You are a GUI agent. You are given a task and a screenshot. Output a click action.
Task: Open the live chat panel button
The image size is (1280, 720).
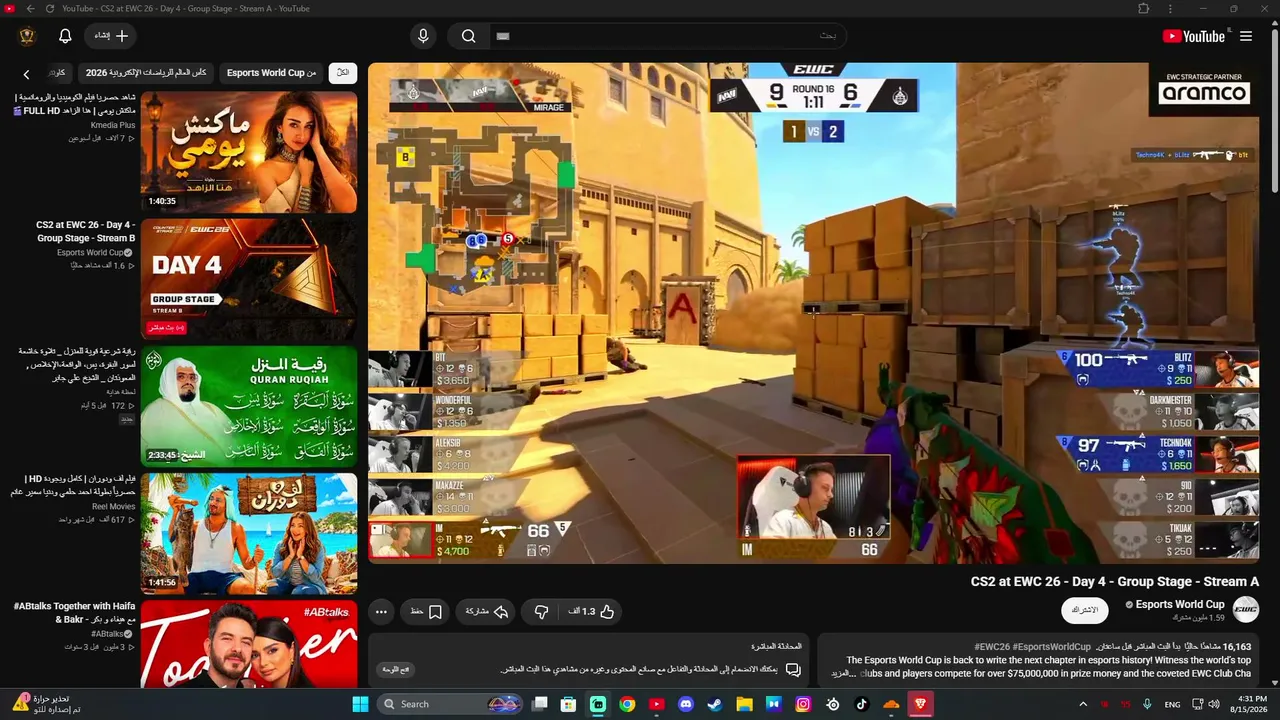(x=397, y=669)
